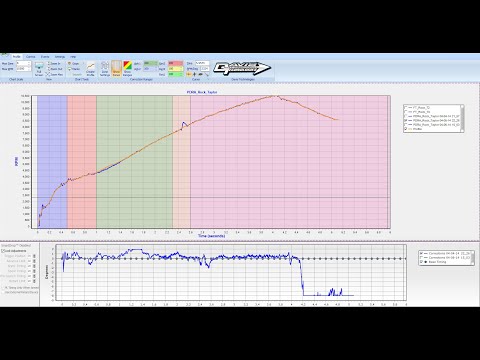Toggle the fifth run checkbox in RPM legend
The image size is (480, 360).
[x=406, y=124]
